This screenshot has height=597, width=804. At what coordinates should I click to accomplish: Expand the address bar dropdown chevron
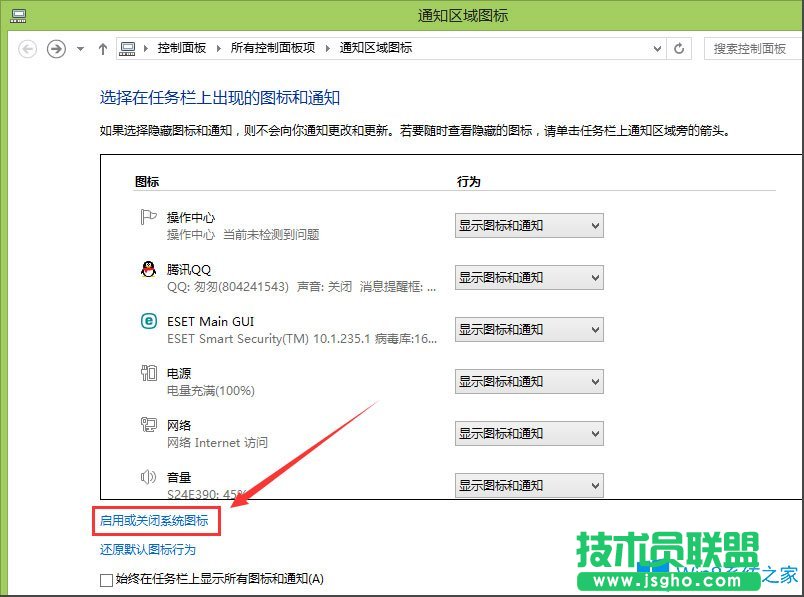click(655, 48)
